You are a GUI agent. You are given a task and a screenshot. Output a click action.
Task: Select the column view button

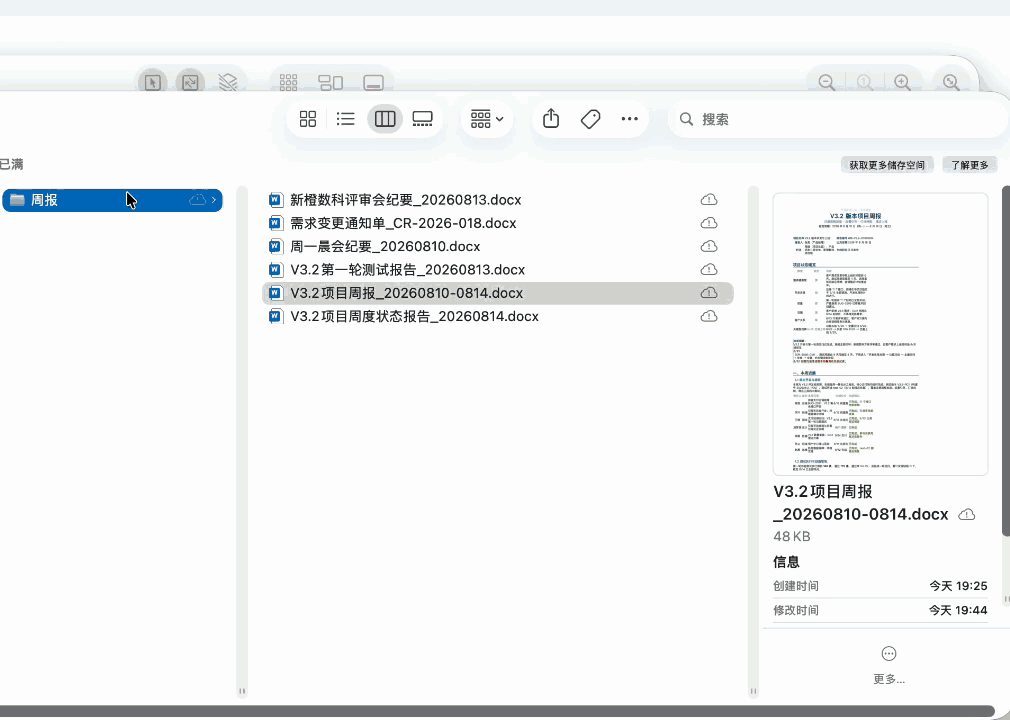point(385,119)
